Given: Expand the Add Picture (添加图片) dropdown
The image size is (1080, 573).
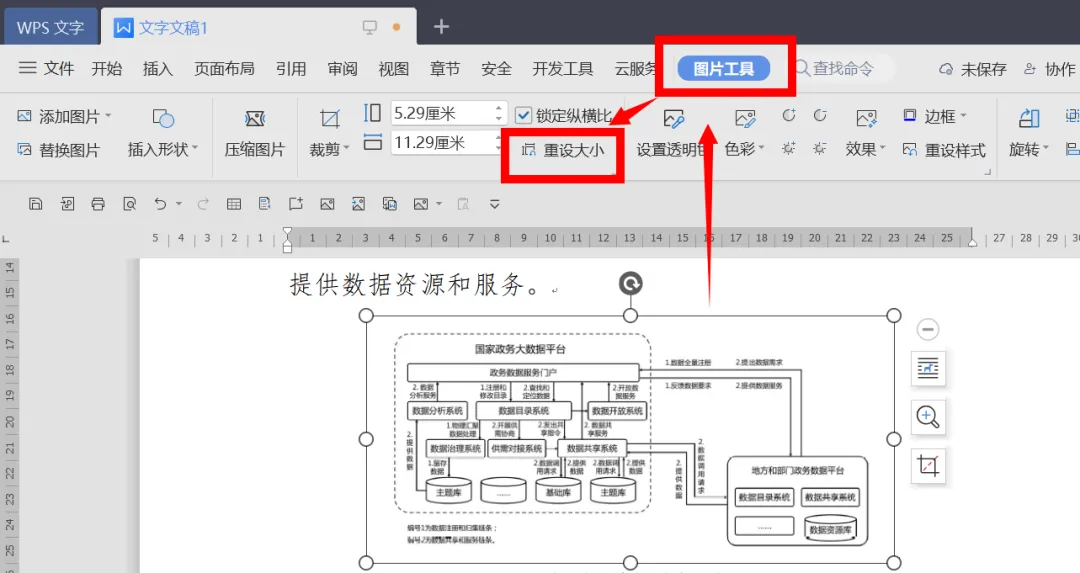Looking at the screenshot, I should pos(109,115).
